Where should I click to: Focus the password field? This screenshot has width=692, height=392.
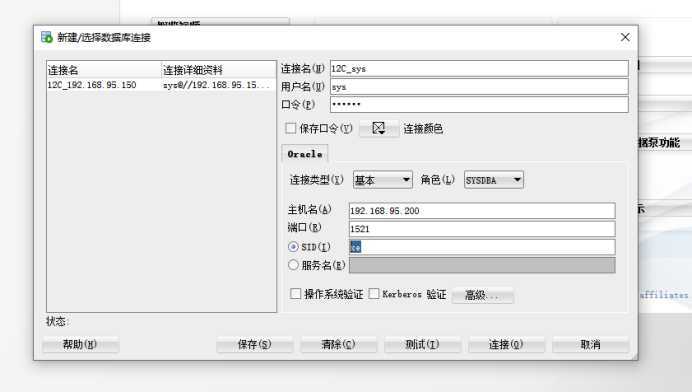479,105
